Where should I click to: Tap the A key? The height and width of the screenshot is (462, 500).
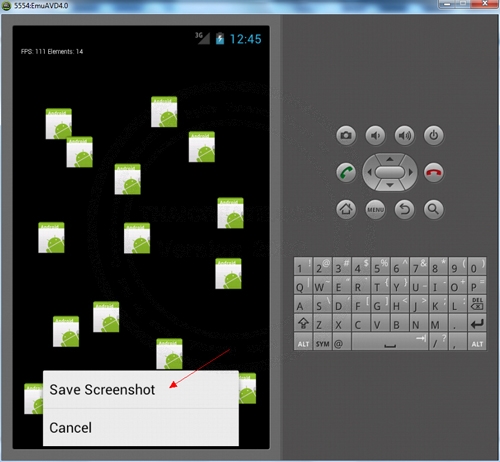(303, 304)
